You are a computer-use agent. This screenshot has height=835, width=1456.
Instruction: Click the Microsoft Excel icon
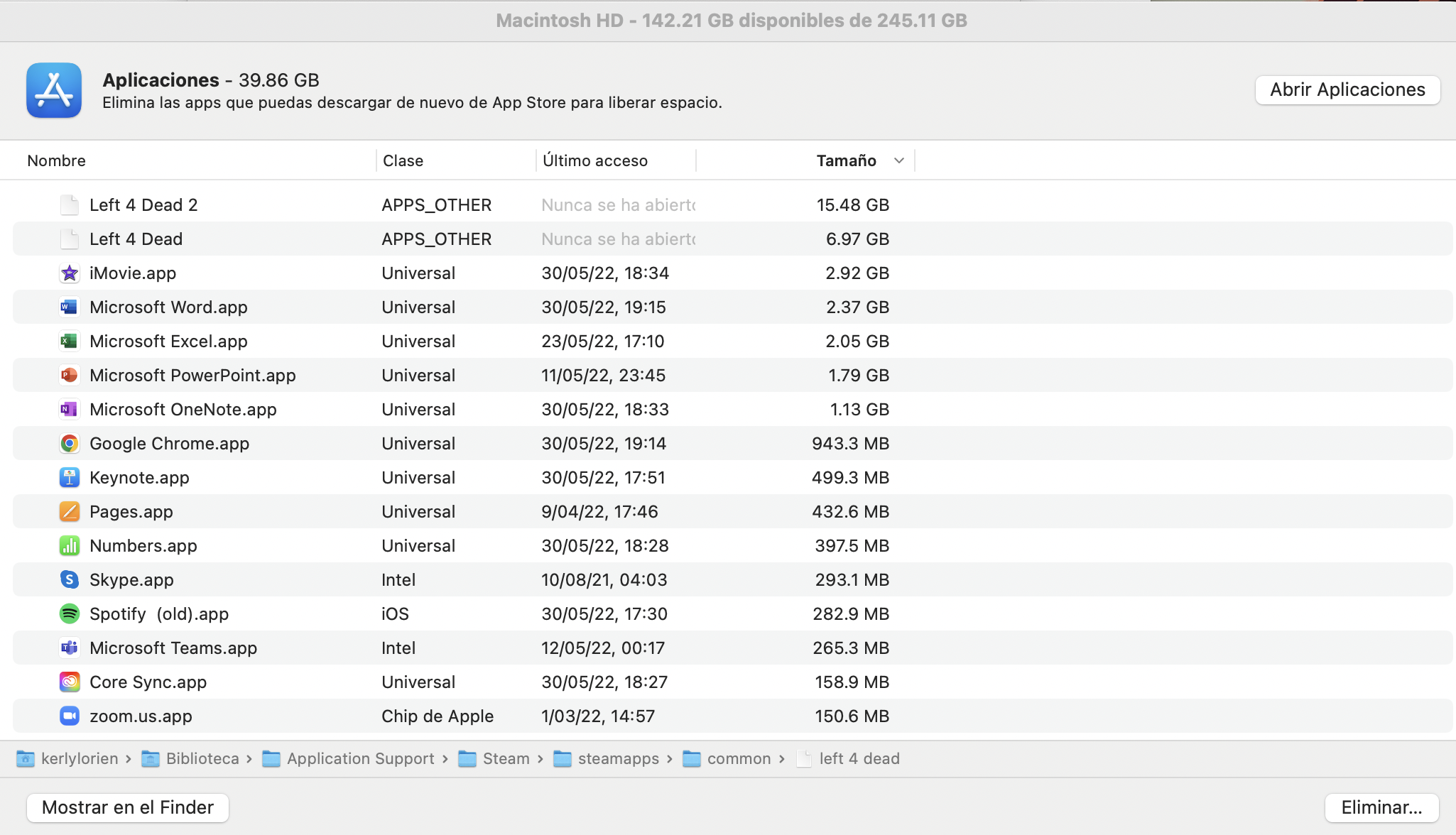pyautogui.click(x=69, y=342)
